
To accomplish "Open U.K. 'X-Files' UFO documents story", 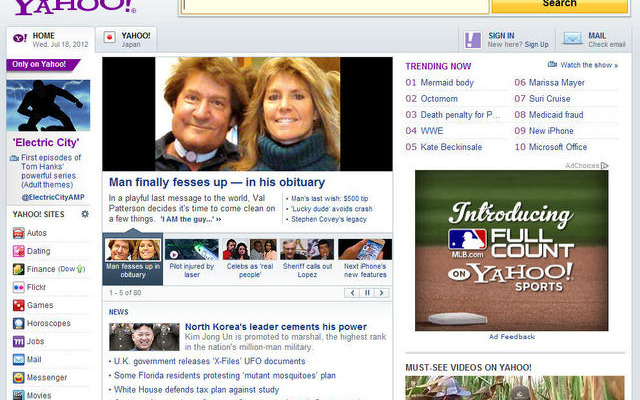I will point(209,361).
